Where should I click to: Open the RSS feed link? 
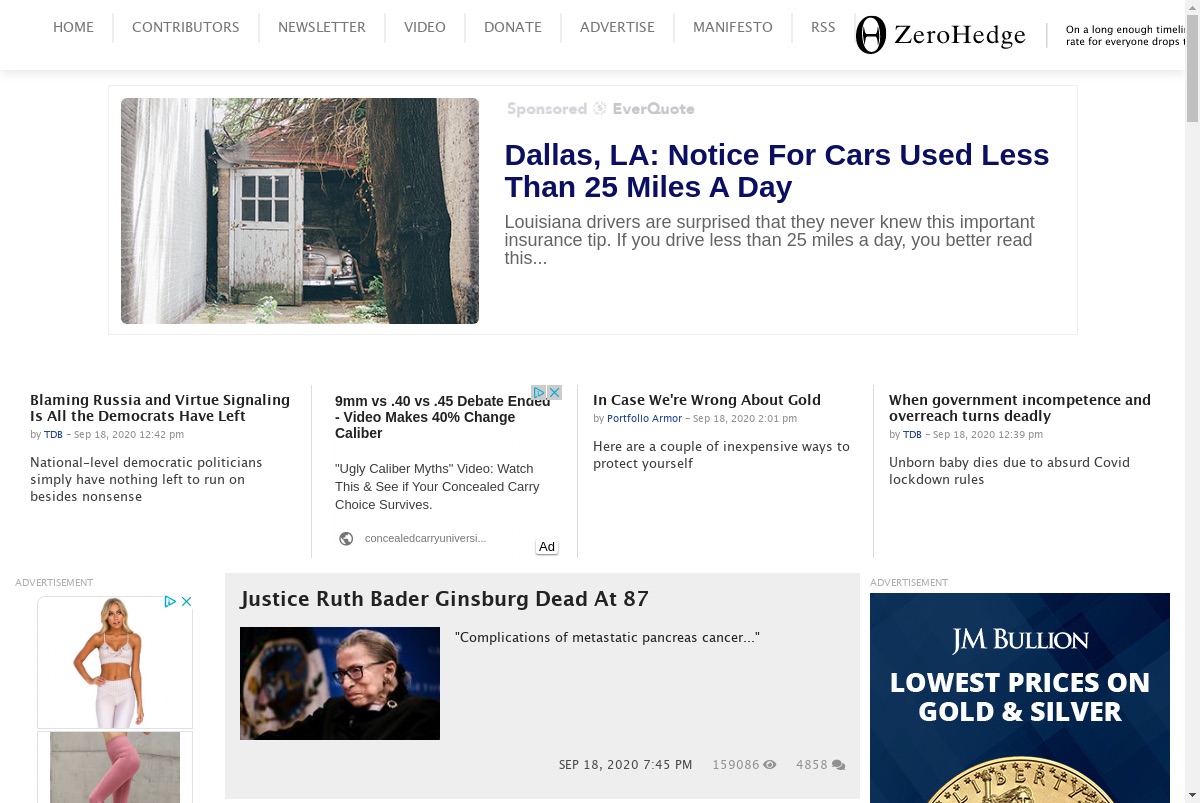tap(823, 27)
